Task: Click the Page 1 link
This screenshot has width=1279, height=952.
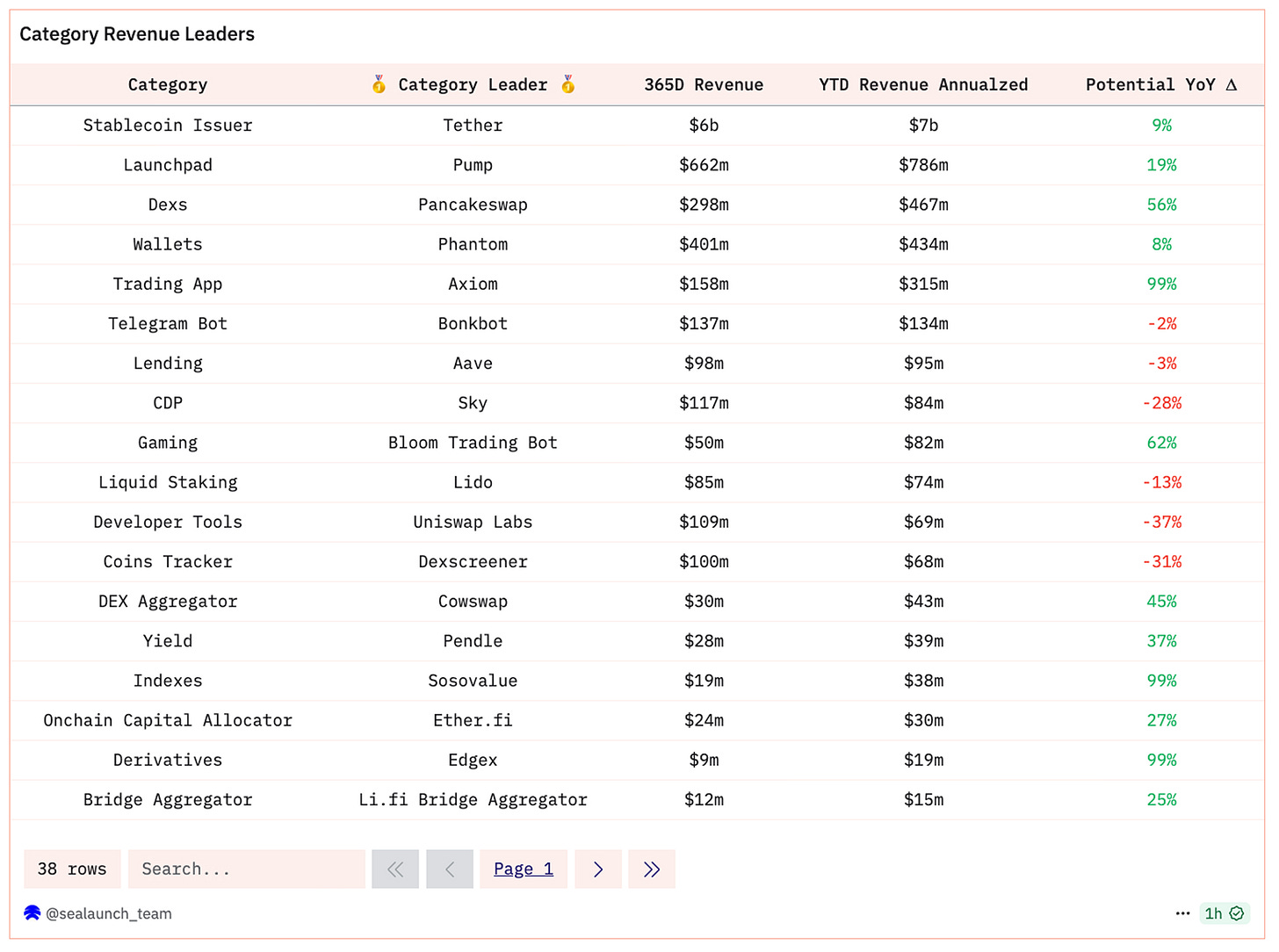Action: point(524,869)
